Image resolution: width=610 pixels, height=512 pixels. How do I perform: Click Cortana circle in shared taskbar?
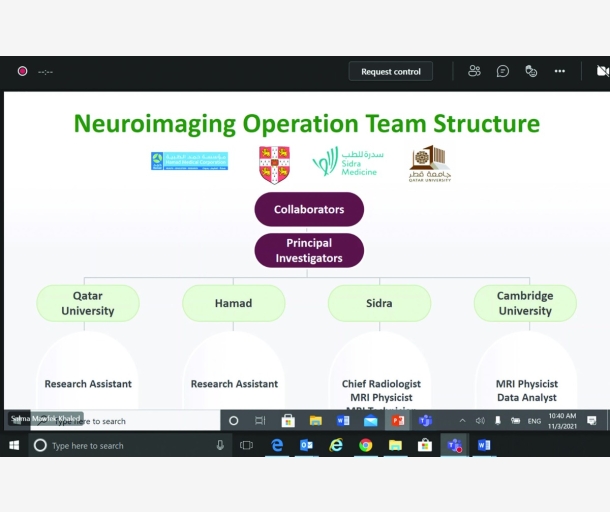click(233, 421)
